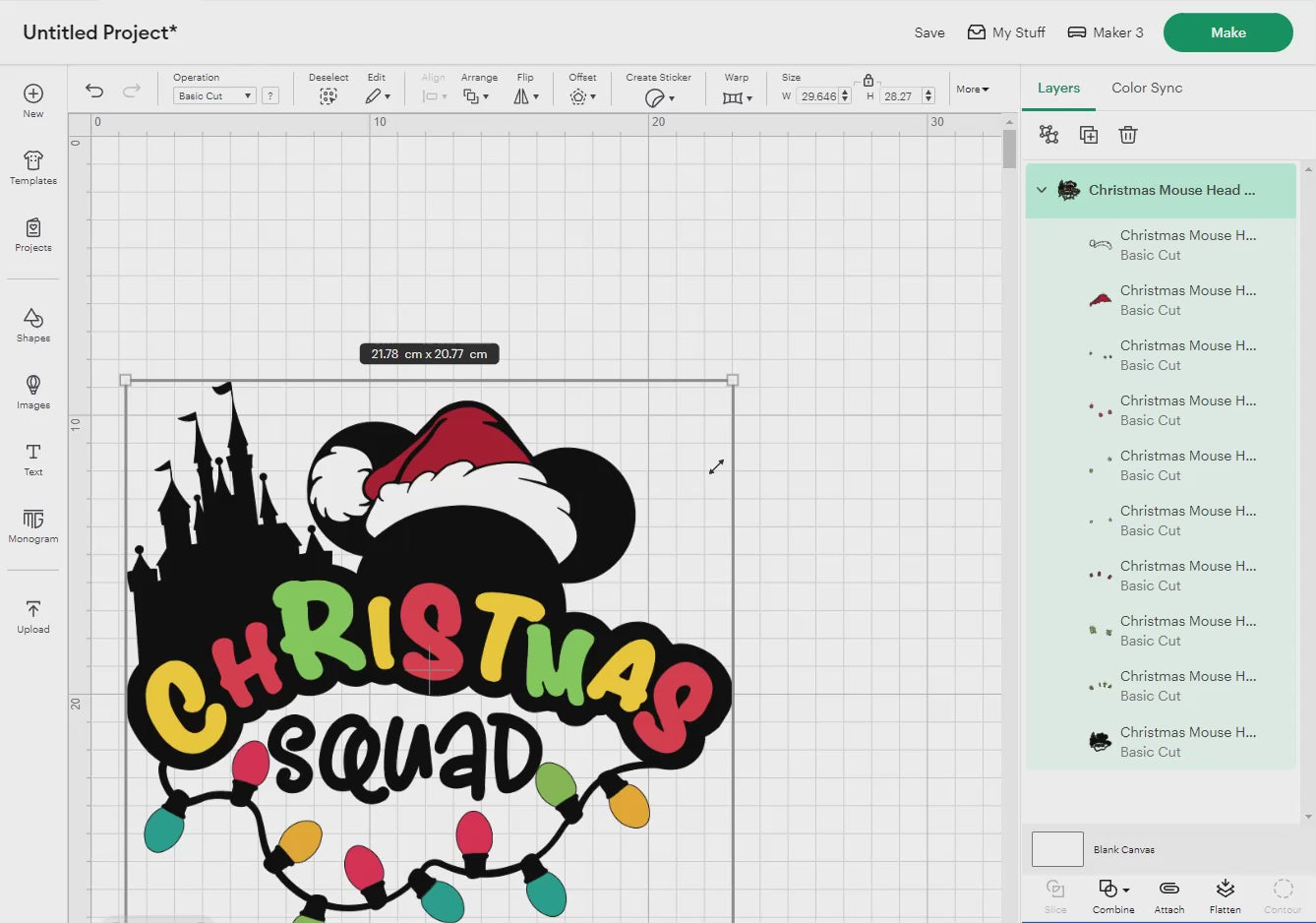Open the Warp dropdown
This screenshot has width=1316, height=923.
click(737, 97)
